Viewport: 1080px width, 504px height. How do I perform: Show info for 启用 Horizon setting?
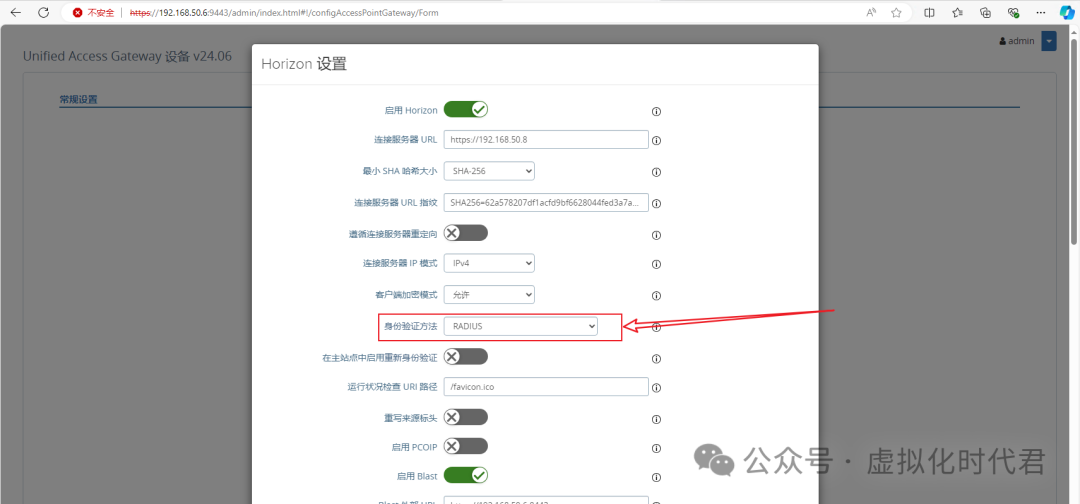[656, 112]
